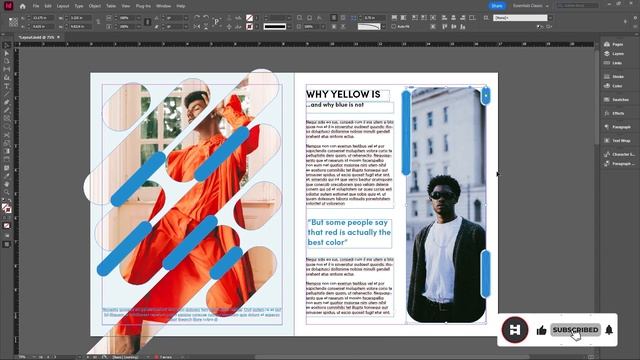Click the X position input field
This screenshot has width=640, height=360.
coord(42,18)
